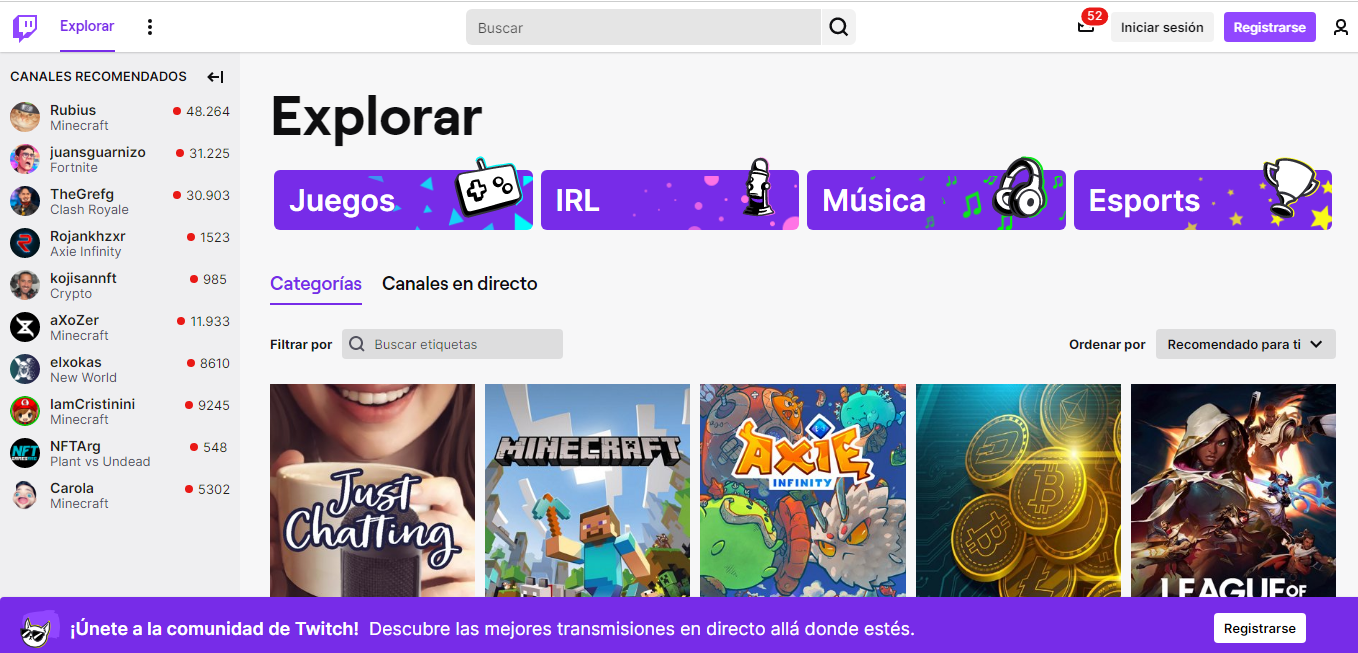
Task: Click the headphones icon on Música banner
Action: (1019, 189)
